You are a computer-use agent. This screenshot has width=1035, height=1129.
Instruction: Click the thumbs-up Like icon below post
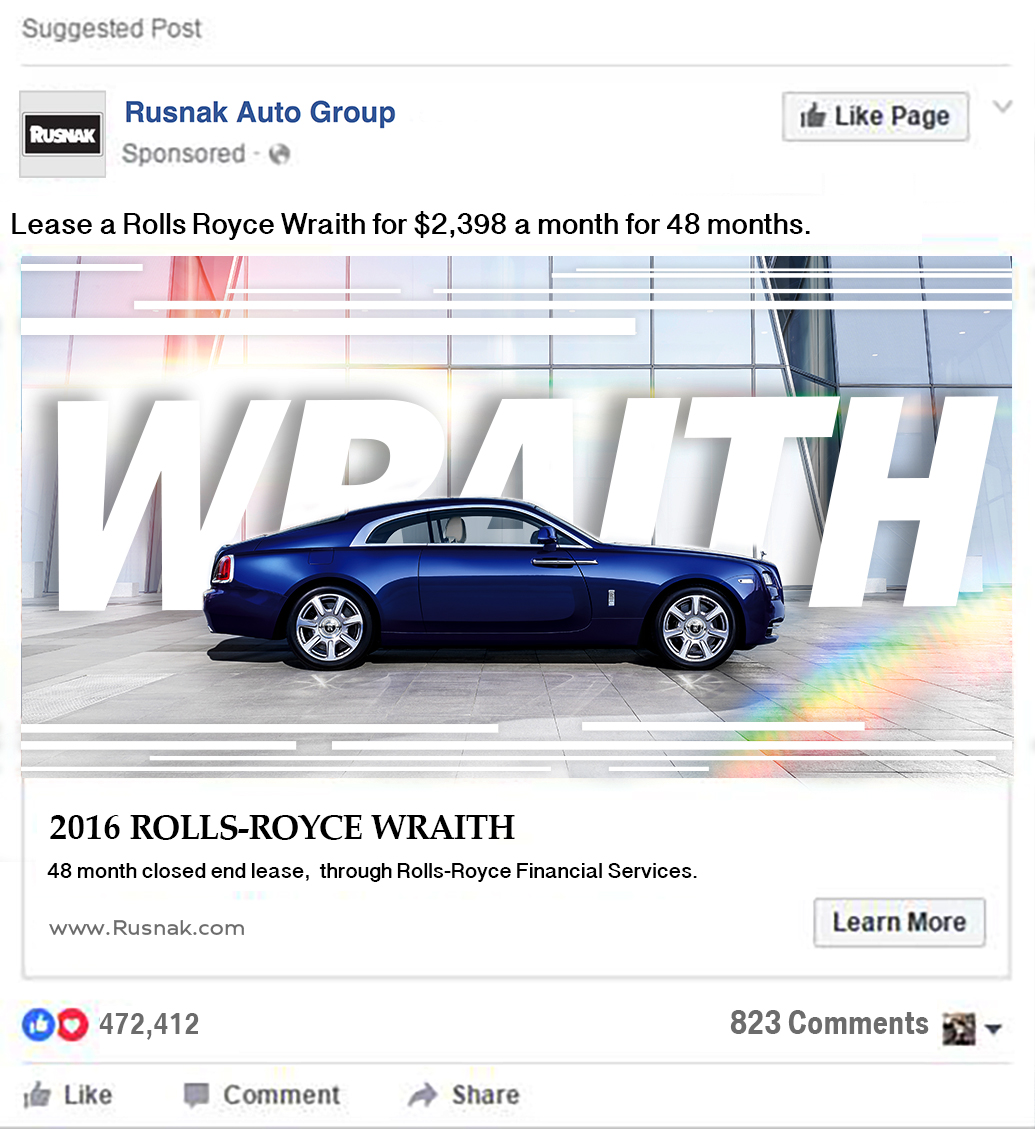(37, 1095)
